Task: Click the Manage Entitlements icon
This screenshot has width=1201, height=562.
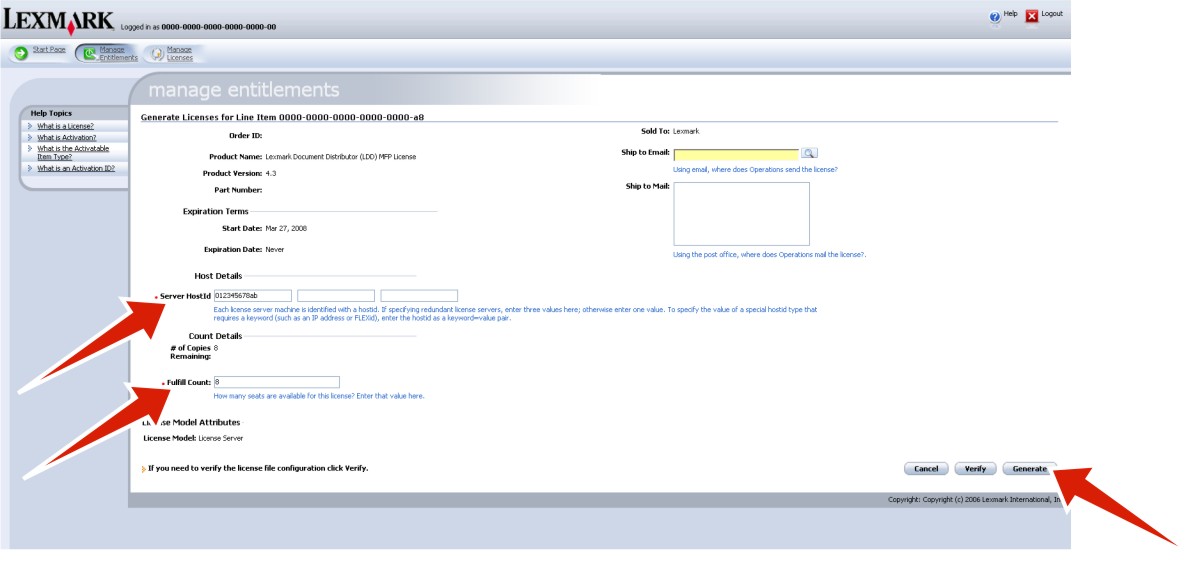Action: [x=90, y=53]
